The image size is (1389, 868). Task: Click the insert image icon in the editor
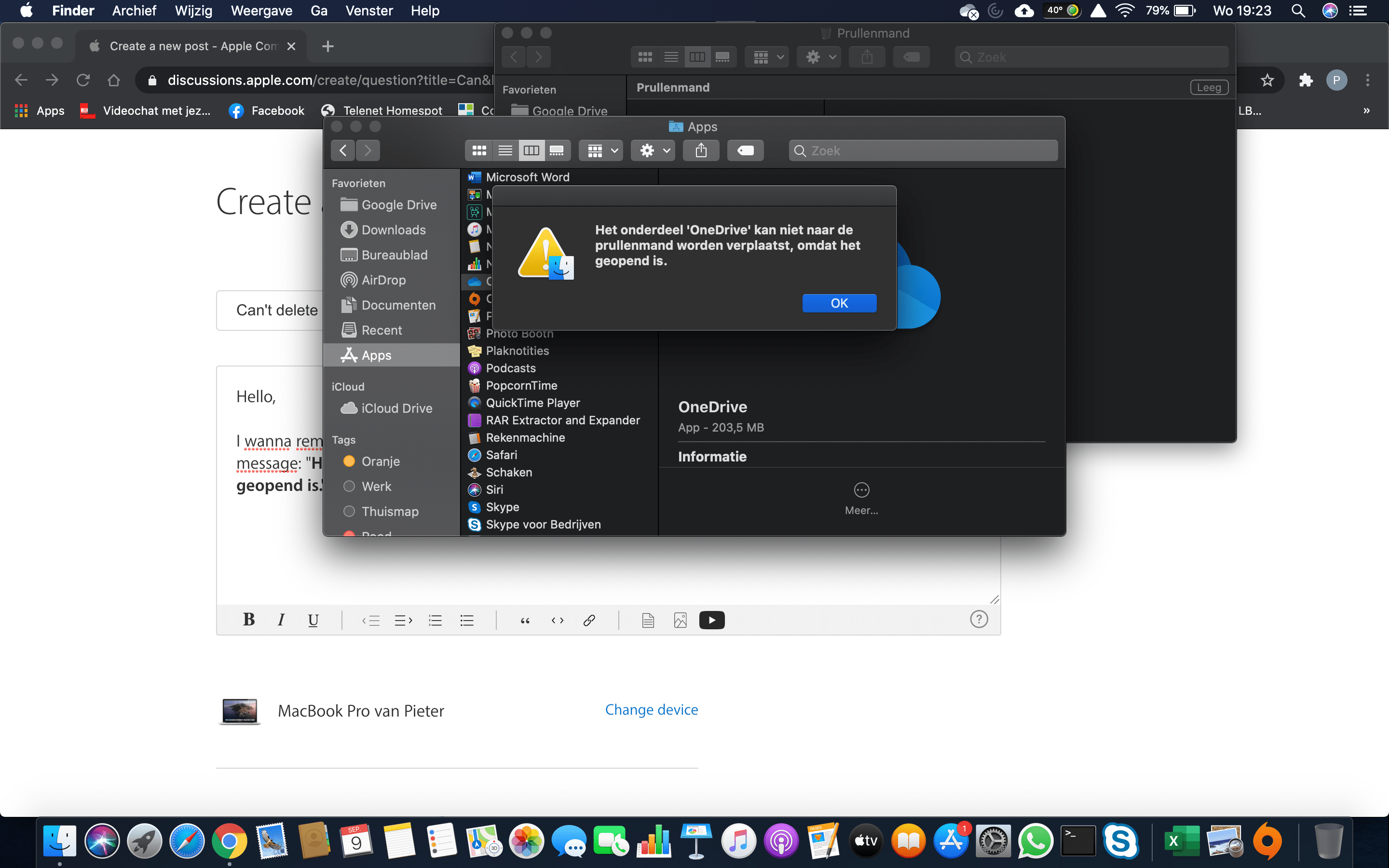point(680,620)
